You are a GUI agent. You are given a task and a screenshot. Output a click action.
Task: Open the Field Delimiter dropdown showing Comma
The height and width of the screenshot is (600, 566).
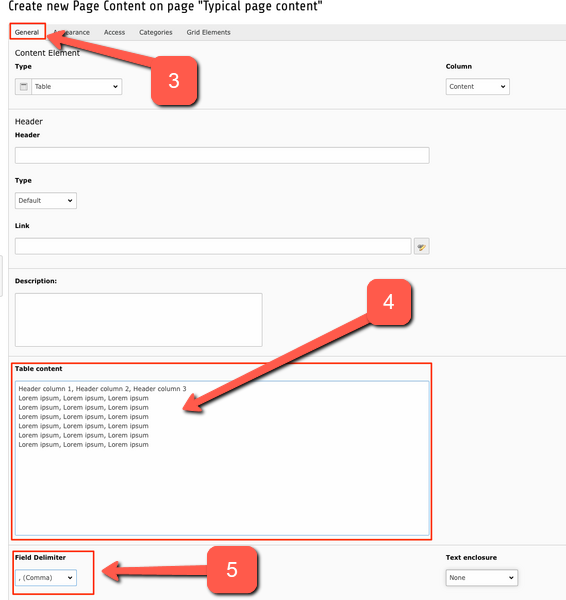pyautogui.click(x=46, y=578)
